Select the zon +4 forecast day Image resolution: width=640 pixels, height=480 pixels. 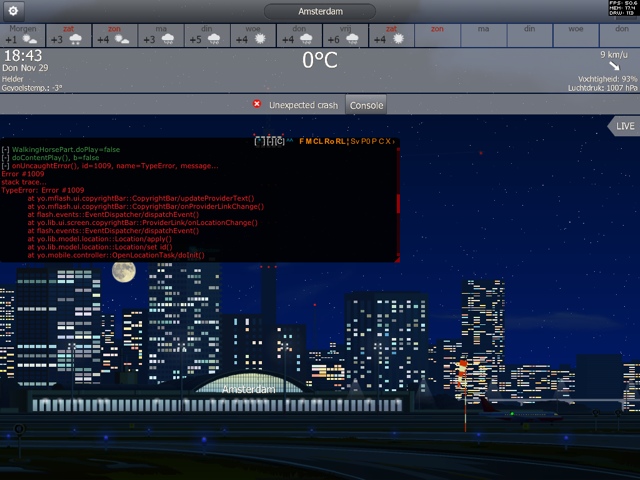tap(115, 35)
